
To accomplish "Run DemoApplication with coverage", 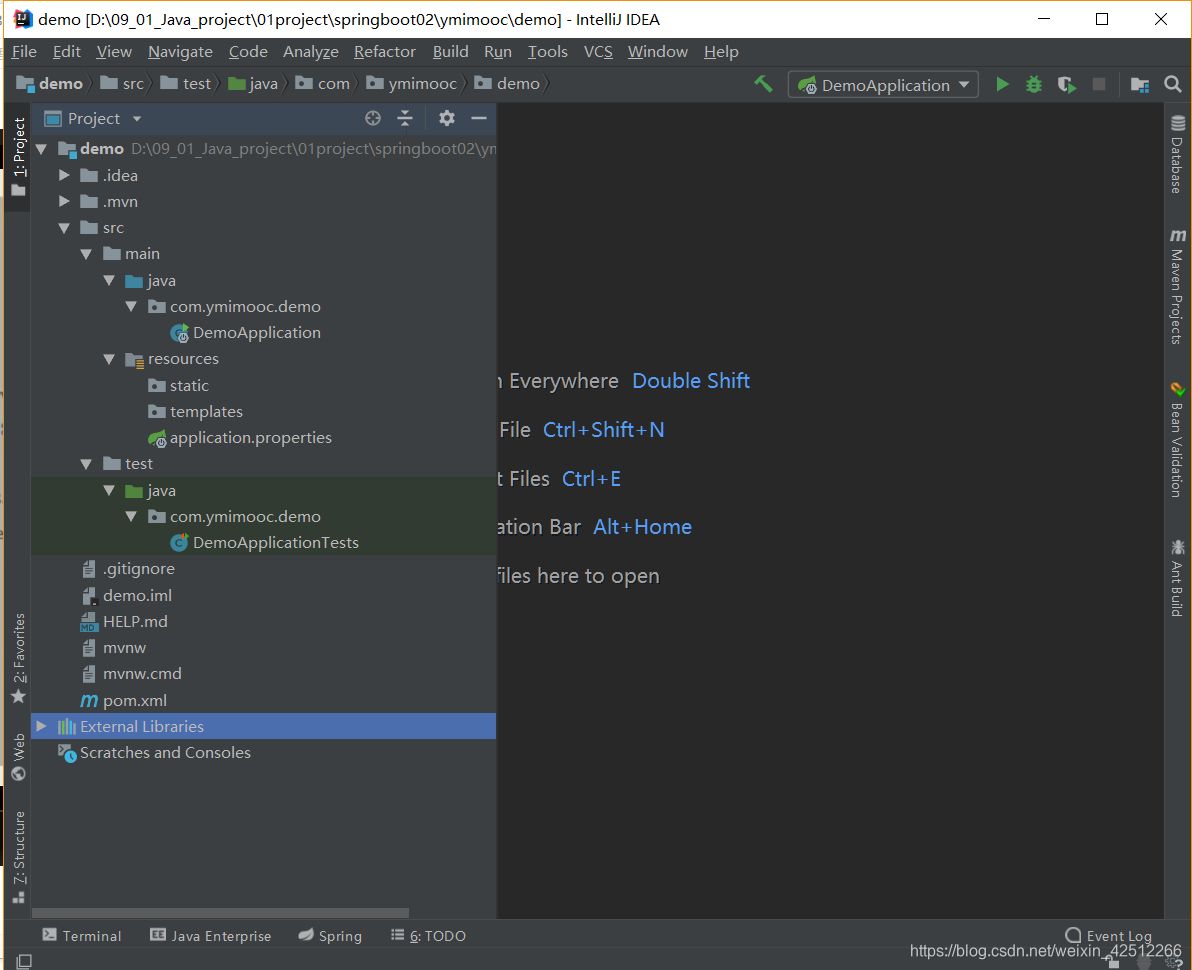I will point(1066,84).
